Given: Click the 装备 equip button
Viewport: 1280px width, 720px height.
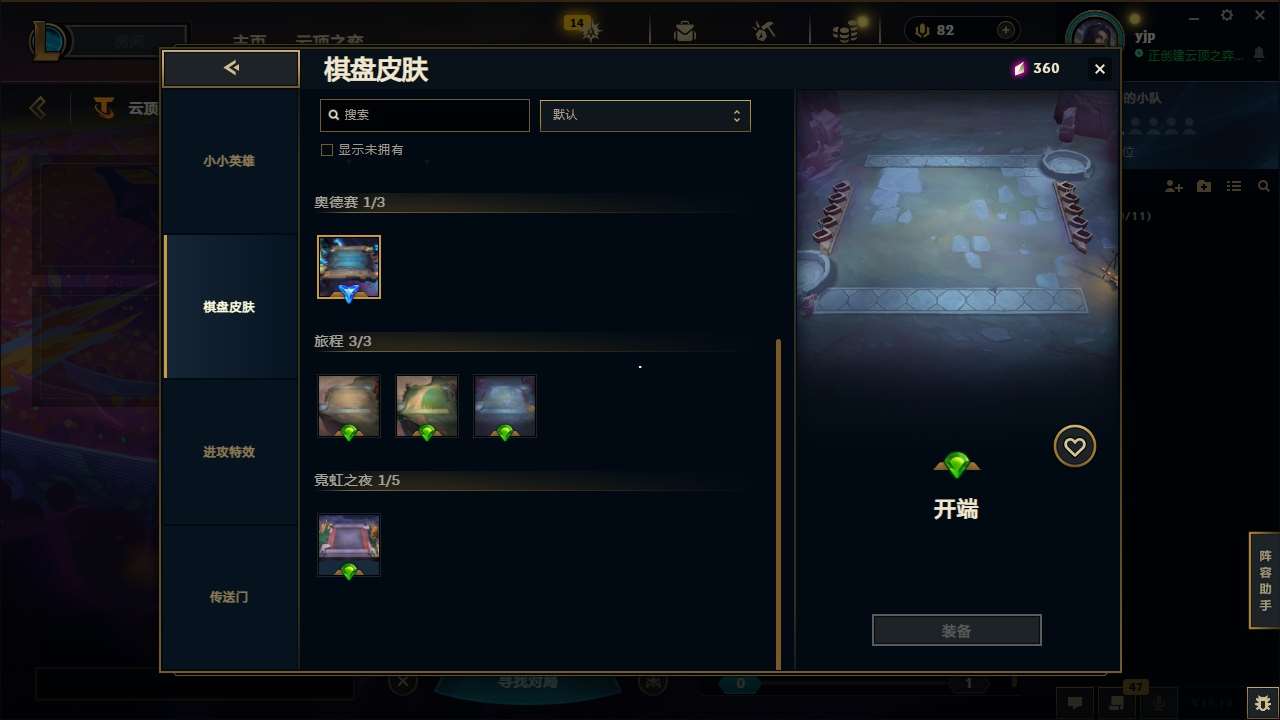Looking at the screenshot, I should coord(957,631).
